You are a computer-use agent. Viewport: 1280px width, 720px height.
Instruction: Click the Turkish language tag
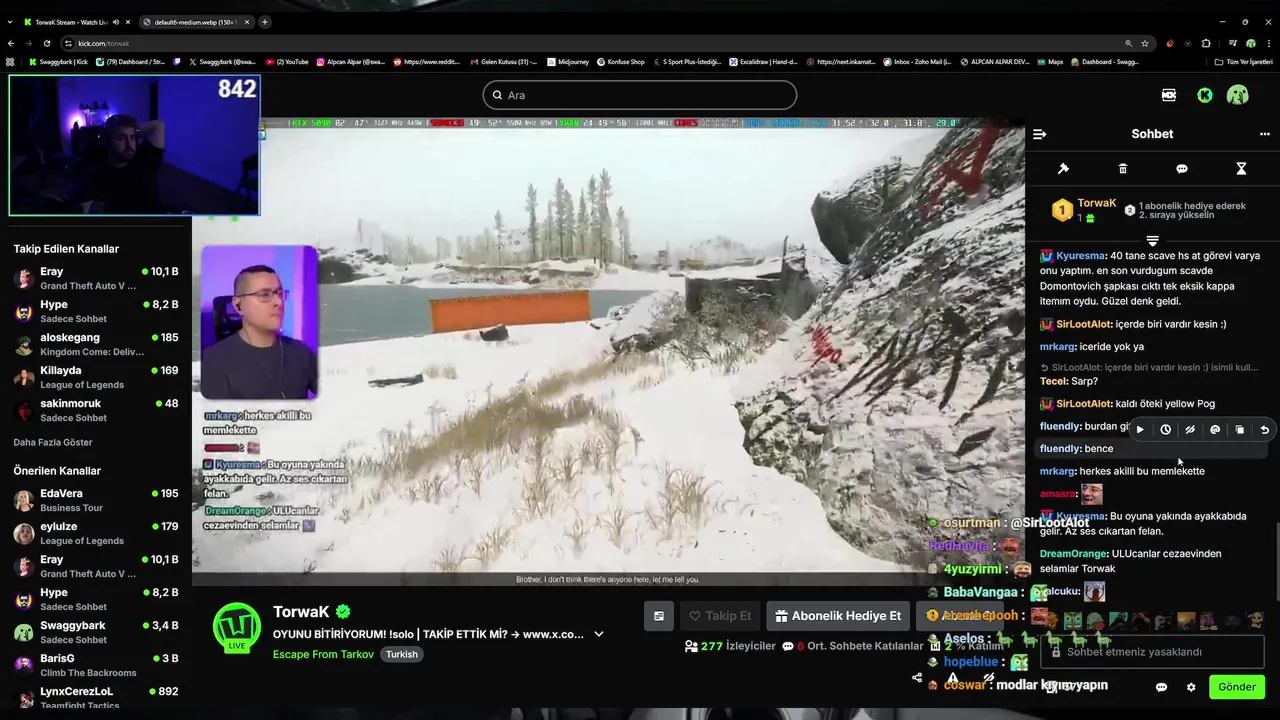(x=402, y=655)
